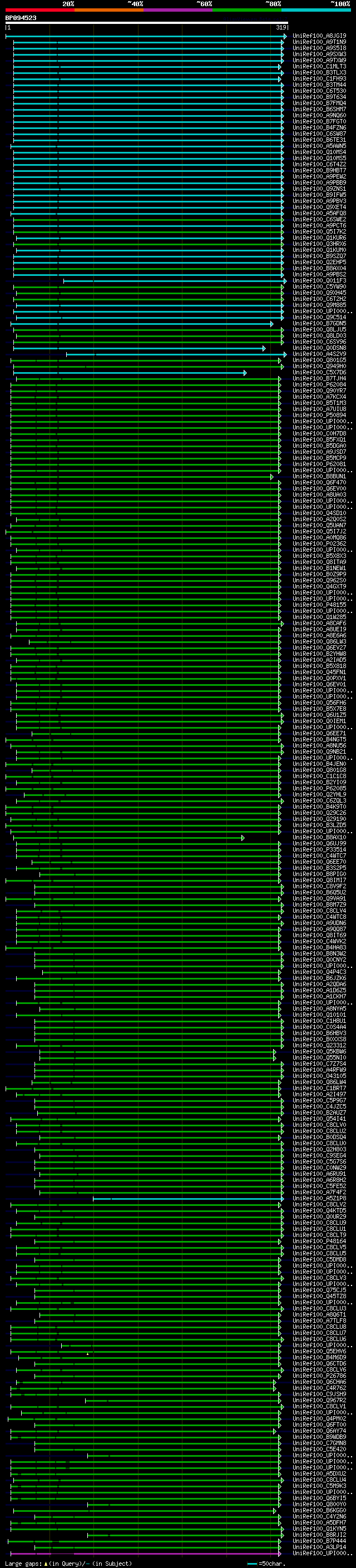Click the BP094523 query label

21,18
